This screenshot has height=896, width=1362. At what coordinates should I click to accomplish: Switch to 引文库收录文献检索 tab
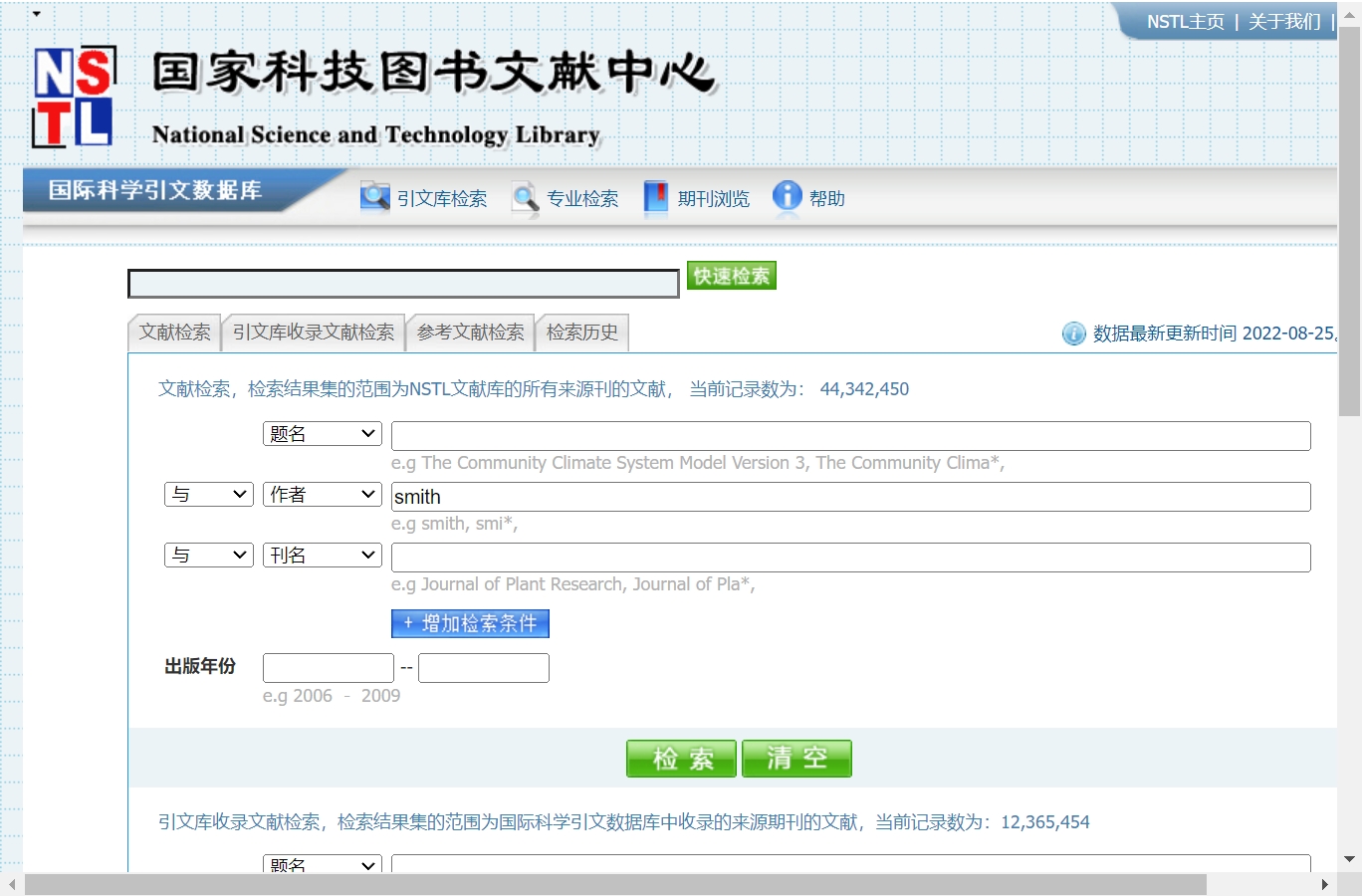pyautogui.click(x=314, y=333)
